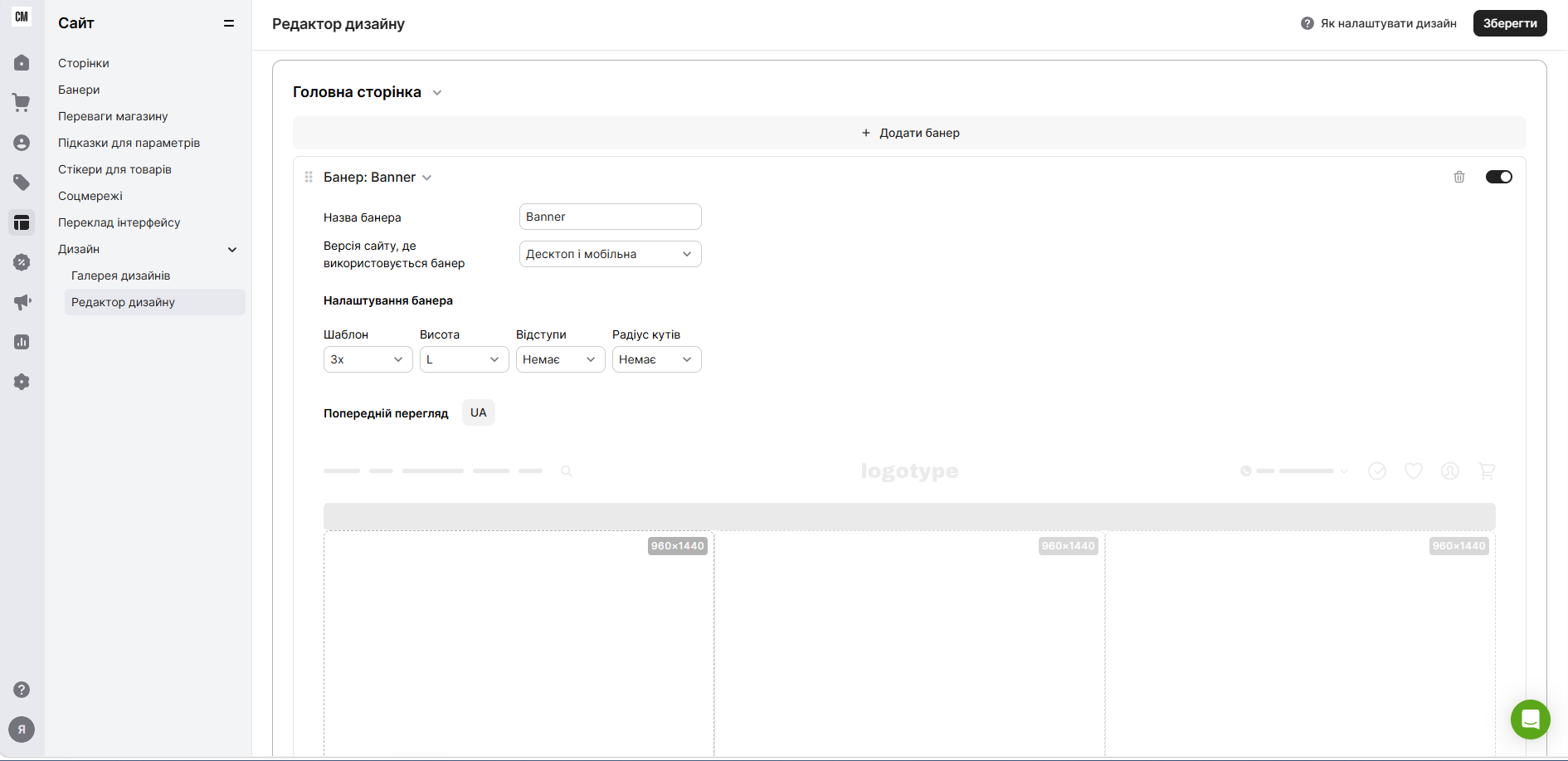This screenshot has width=1568, height=761.
Task: Open the Шаблон dropdown showing 3x
Action: tap(368, 359)
